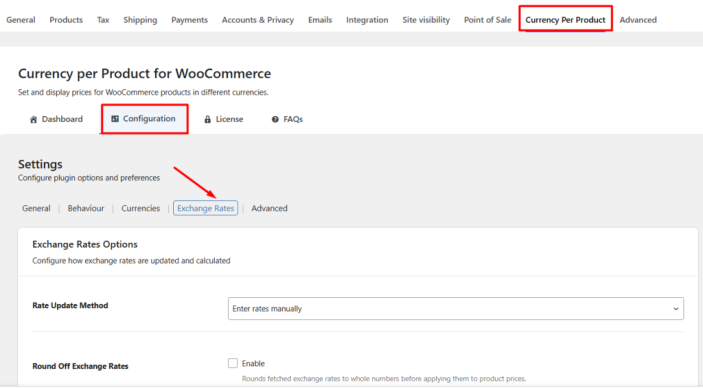
Task: Select the Accounts & Privacy tab
Action: coord(258,20)
